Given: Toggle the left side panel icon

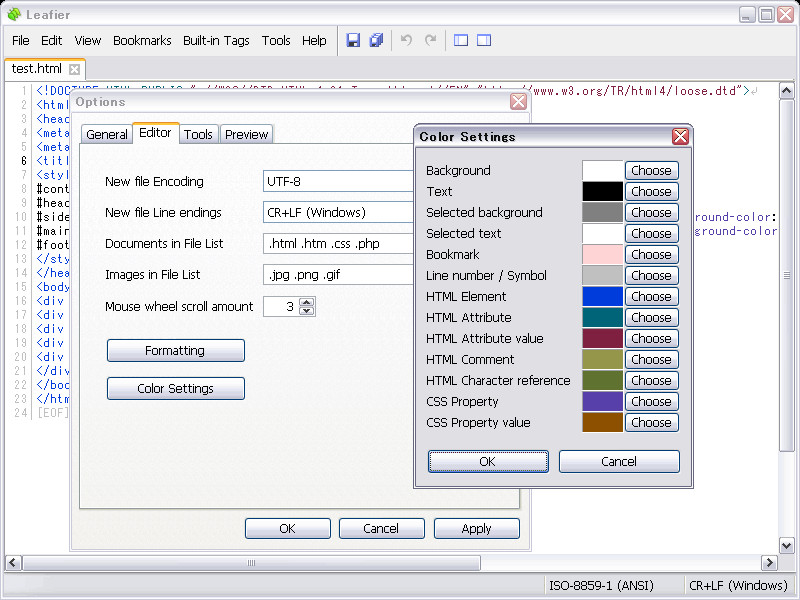Looking at the screenshot, I should click(x=461, y=40).
